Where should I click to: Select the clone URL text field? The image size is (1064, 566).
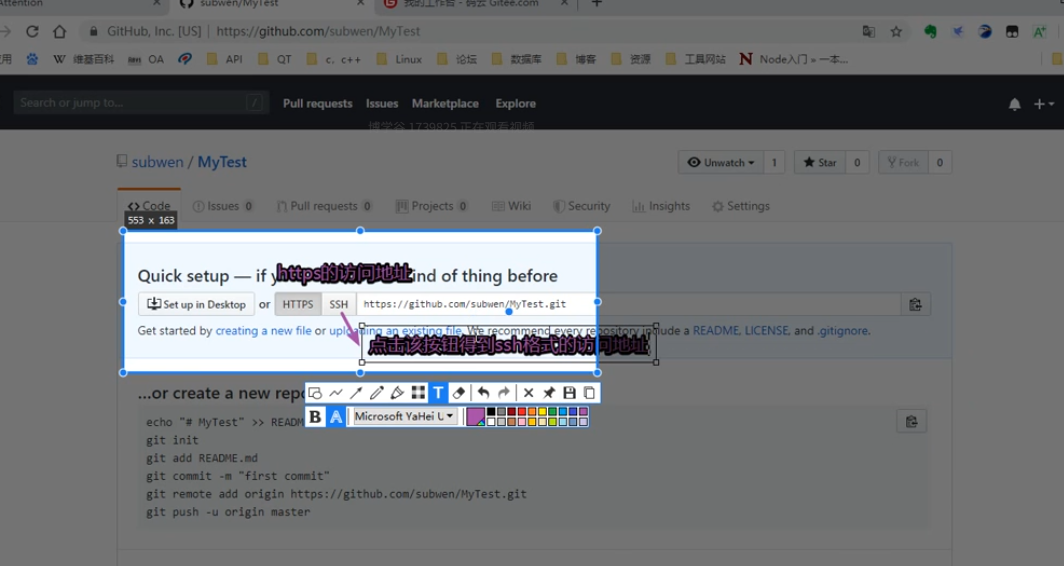pos(629,304)
